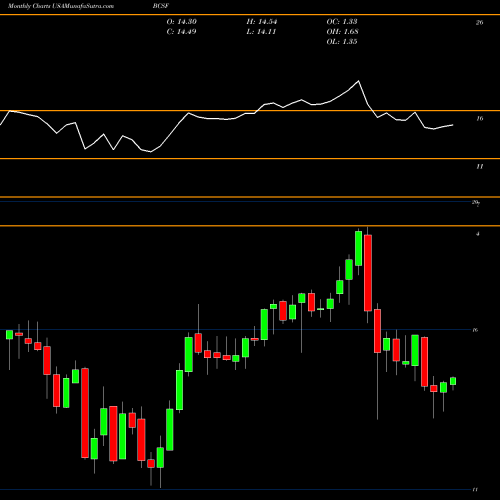Click the 26 axis label on line chart
This screenshot has width=500, height=500.
tap(479, 23)
